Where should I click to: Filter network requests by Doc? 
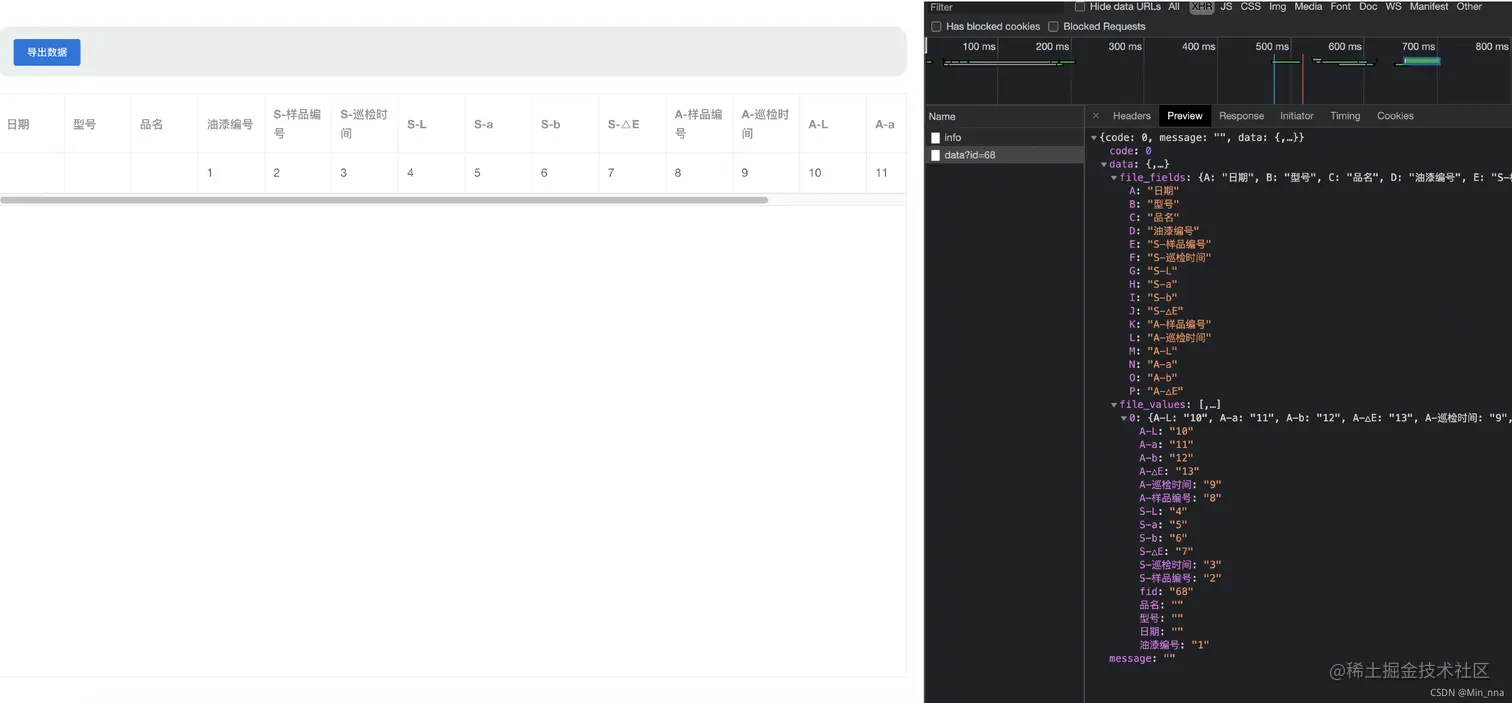[1368, 7]
